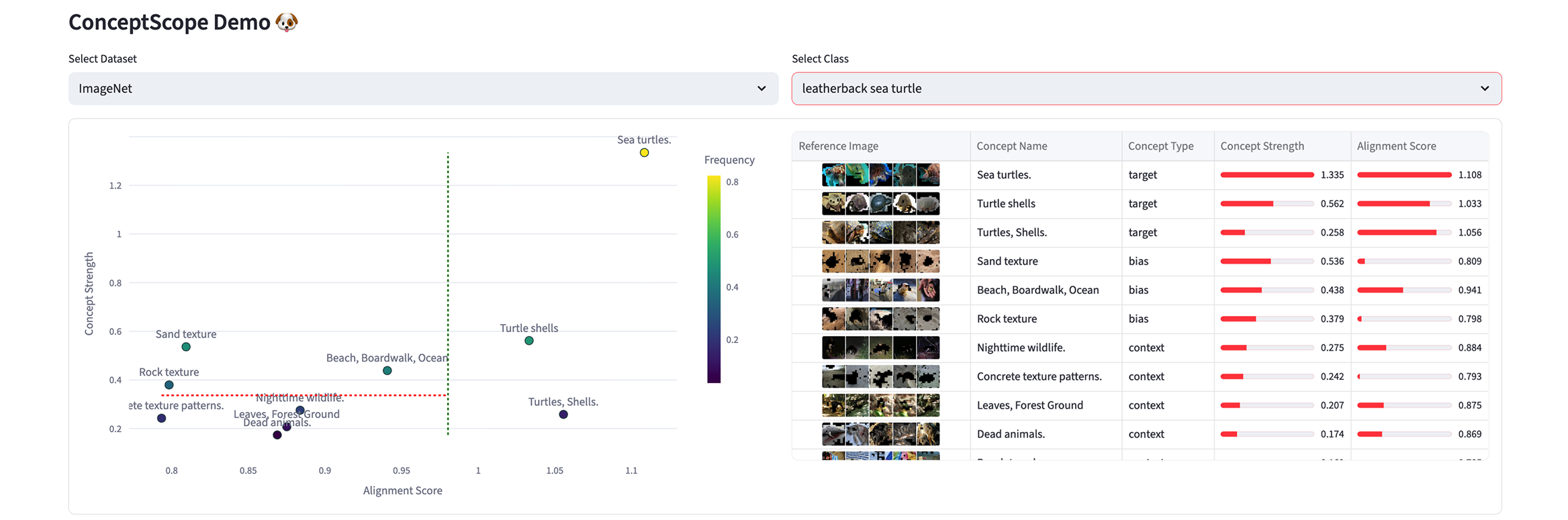
Task: Select the 'Rock texture' concept name cell
Action: pos(1046,319)
